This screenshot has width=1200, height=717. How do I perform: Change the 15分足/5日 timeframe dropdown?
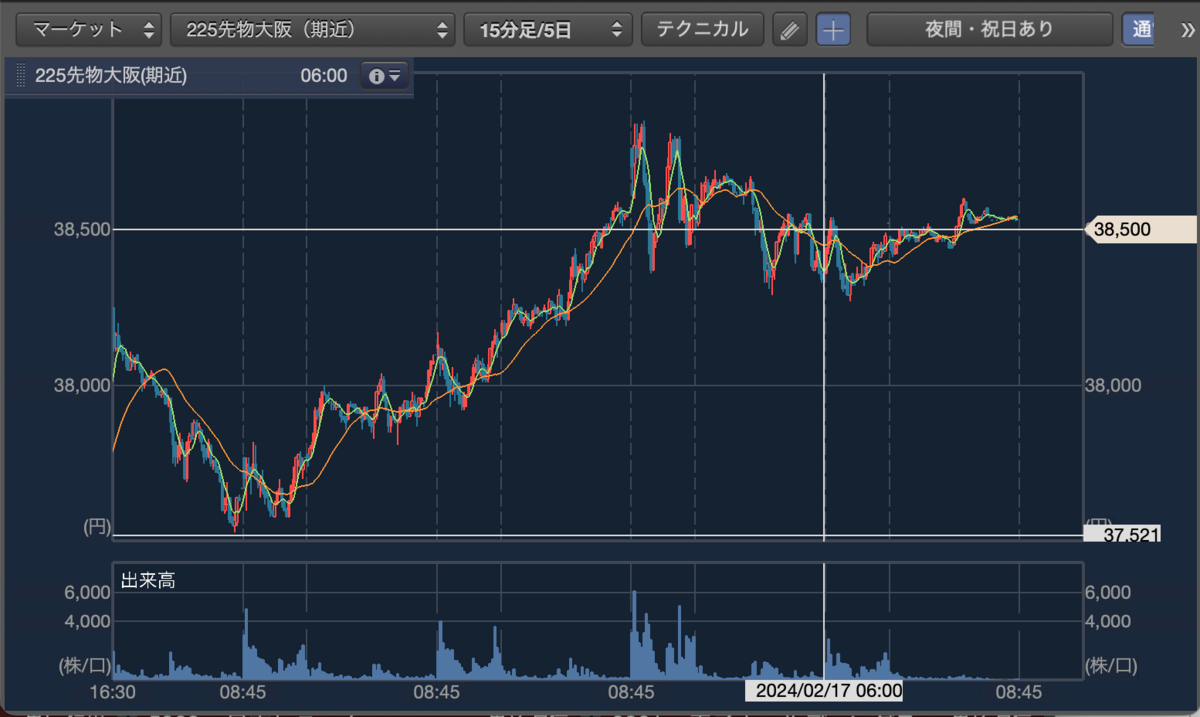pos(548,29)
